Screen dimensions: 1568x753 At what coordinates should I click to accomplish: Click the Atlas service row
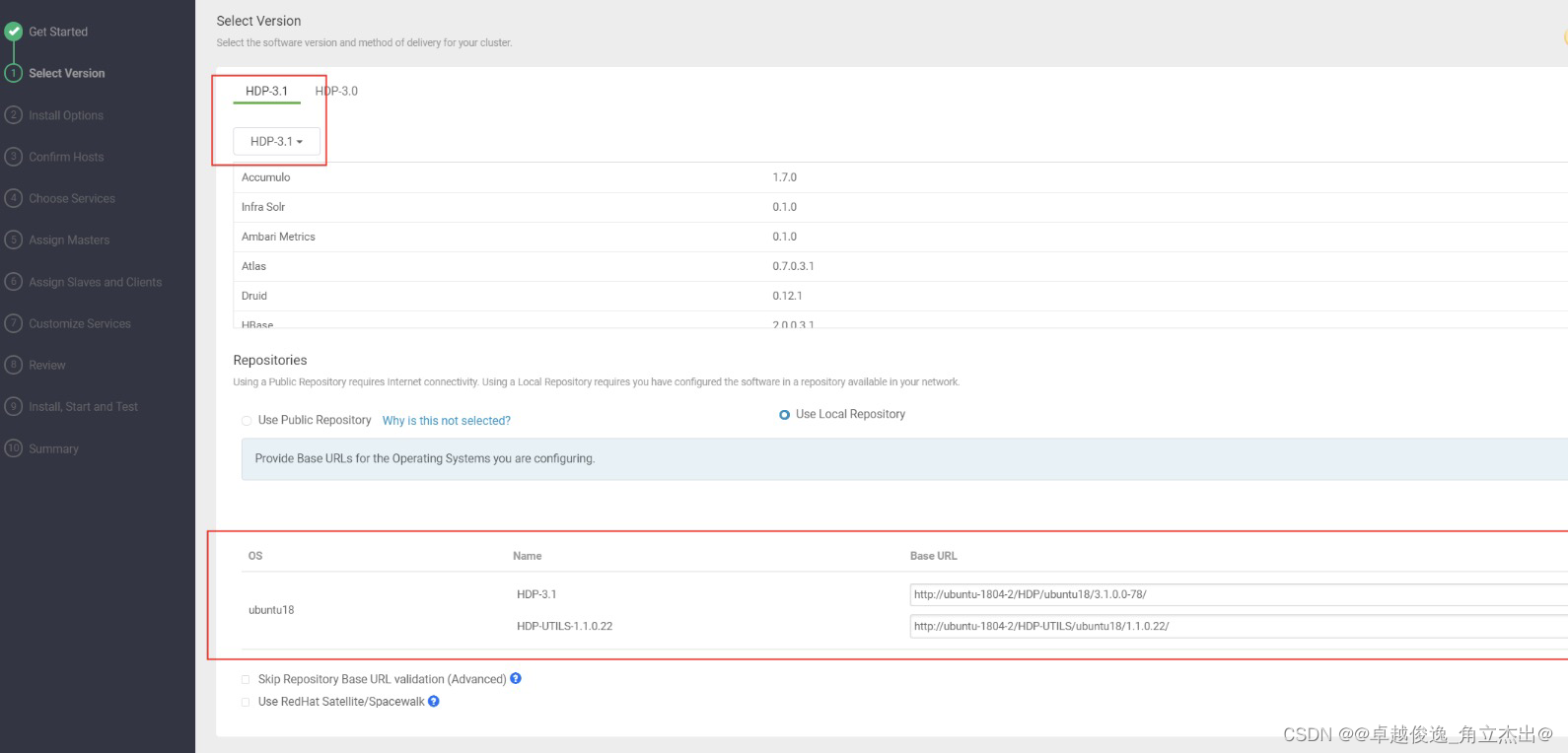[x=900, y=266]
